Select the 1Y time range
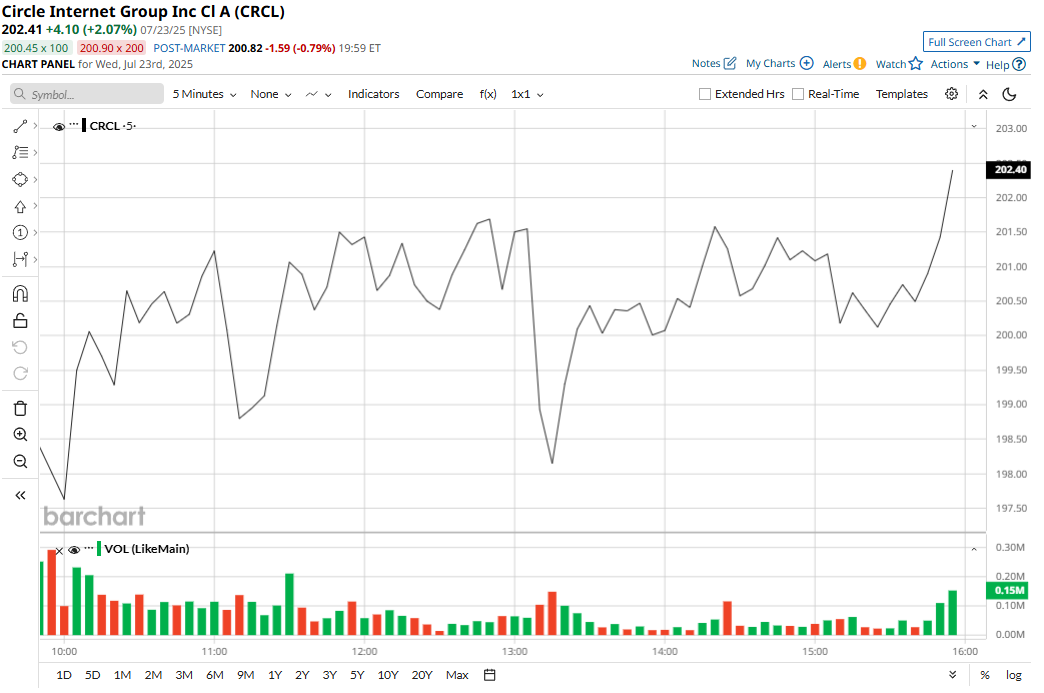Screen dimensions: 1044x693 [275, 675]
